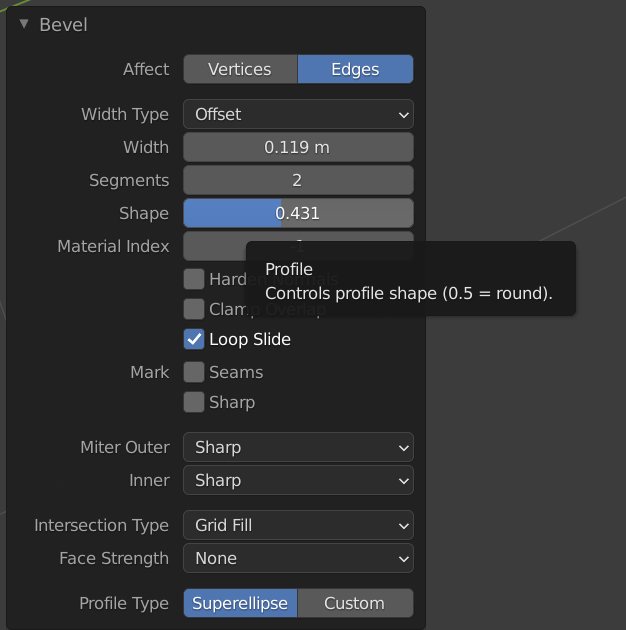Enable Mark Sharp checkbox
Viewport: 626px width, 630px height.
(194, 402)
